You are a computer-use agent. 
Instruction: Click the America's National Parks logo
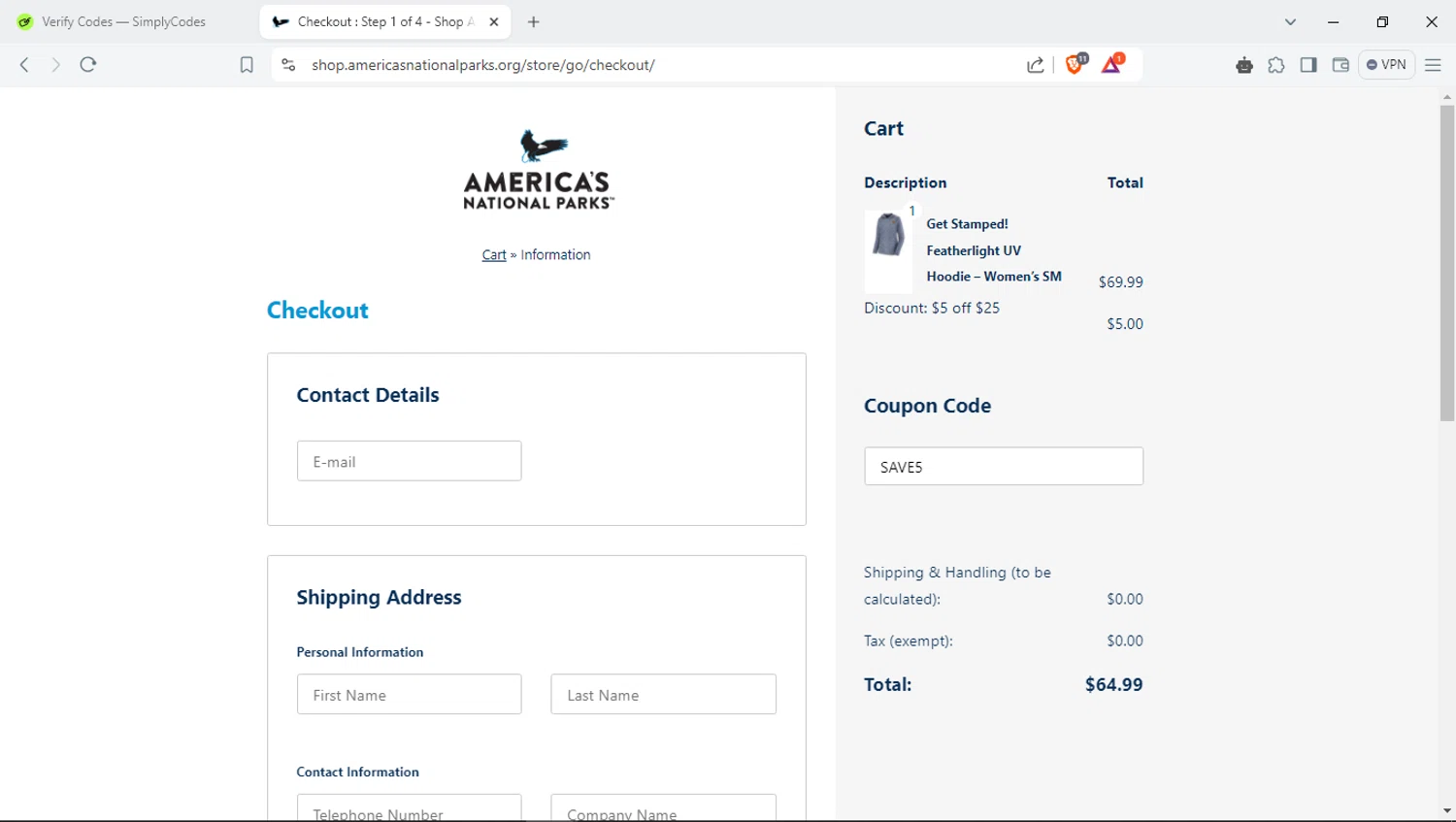point(538,169)
